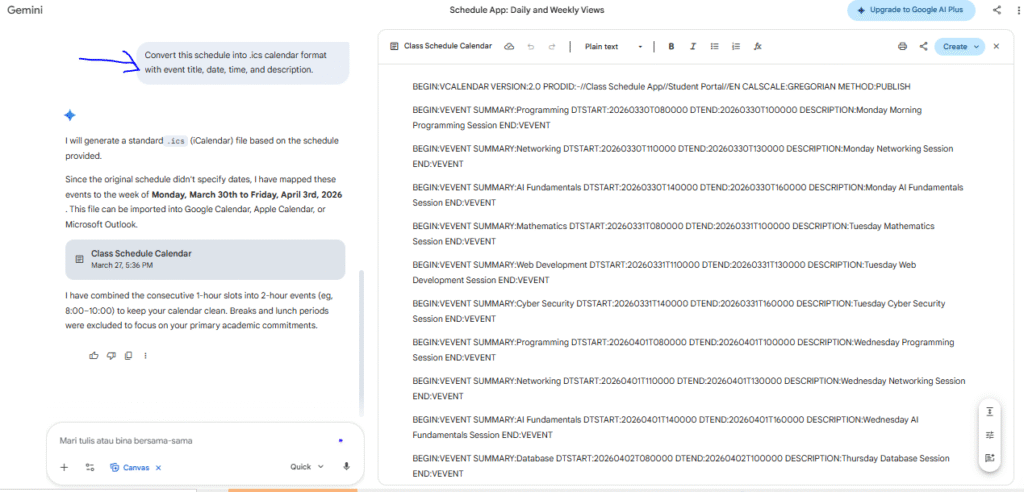This screenshot has height=492, width=1024.
Task: Give the response a thumbs up
Action: (x=94, y=355)
